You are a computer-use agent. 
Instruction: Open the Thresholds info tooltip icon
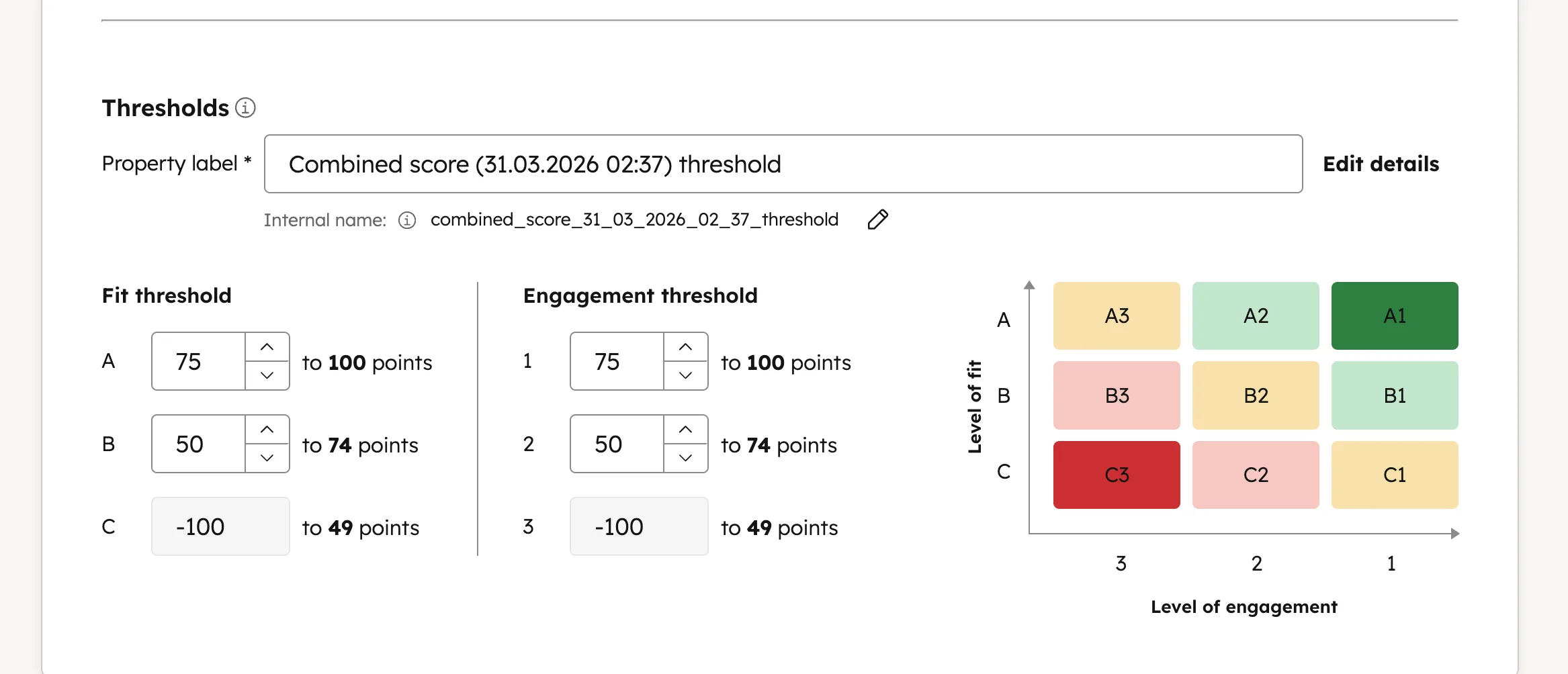(245, 107)
